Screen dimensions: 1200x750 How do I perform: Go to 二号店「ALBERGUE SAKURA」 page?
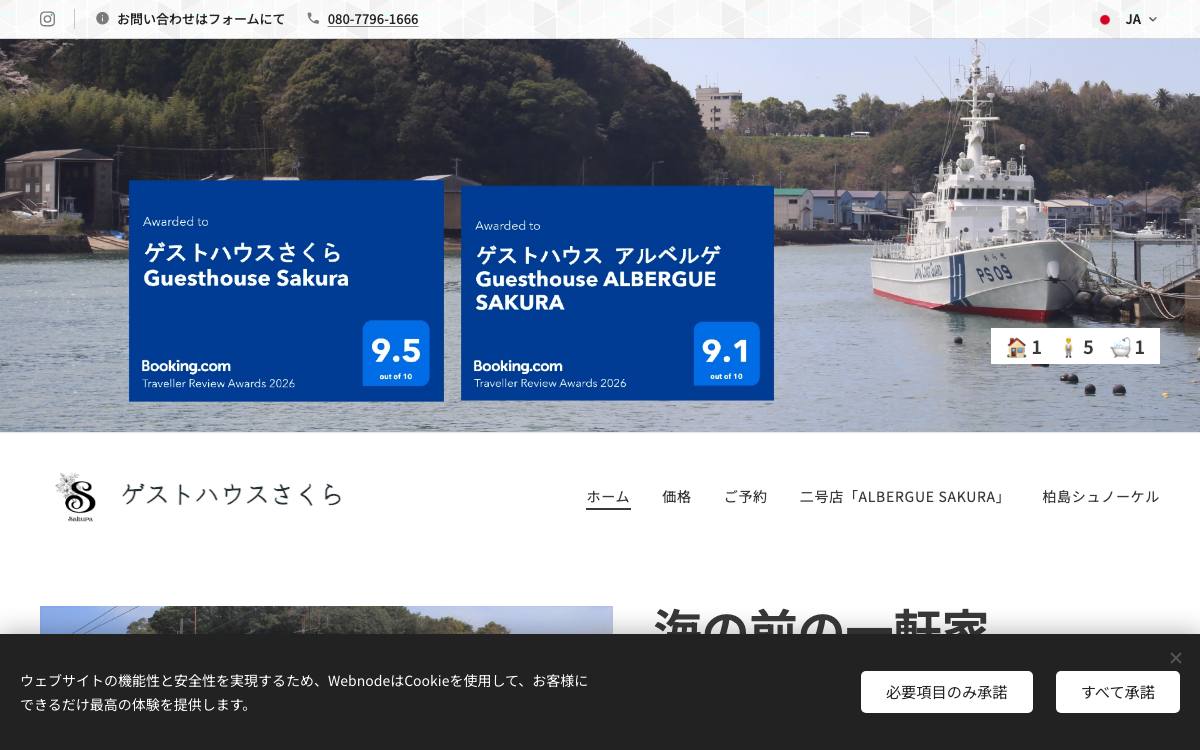tap(905, 496)
